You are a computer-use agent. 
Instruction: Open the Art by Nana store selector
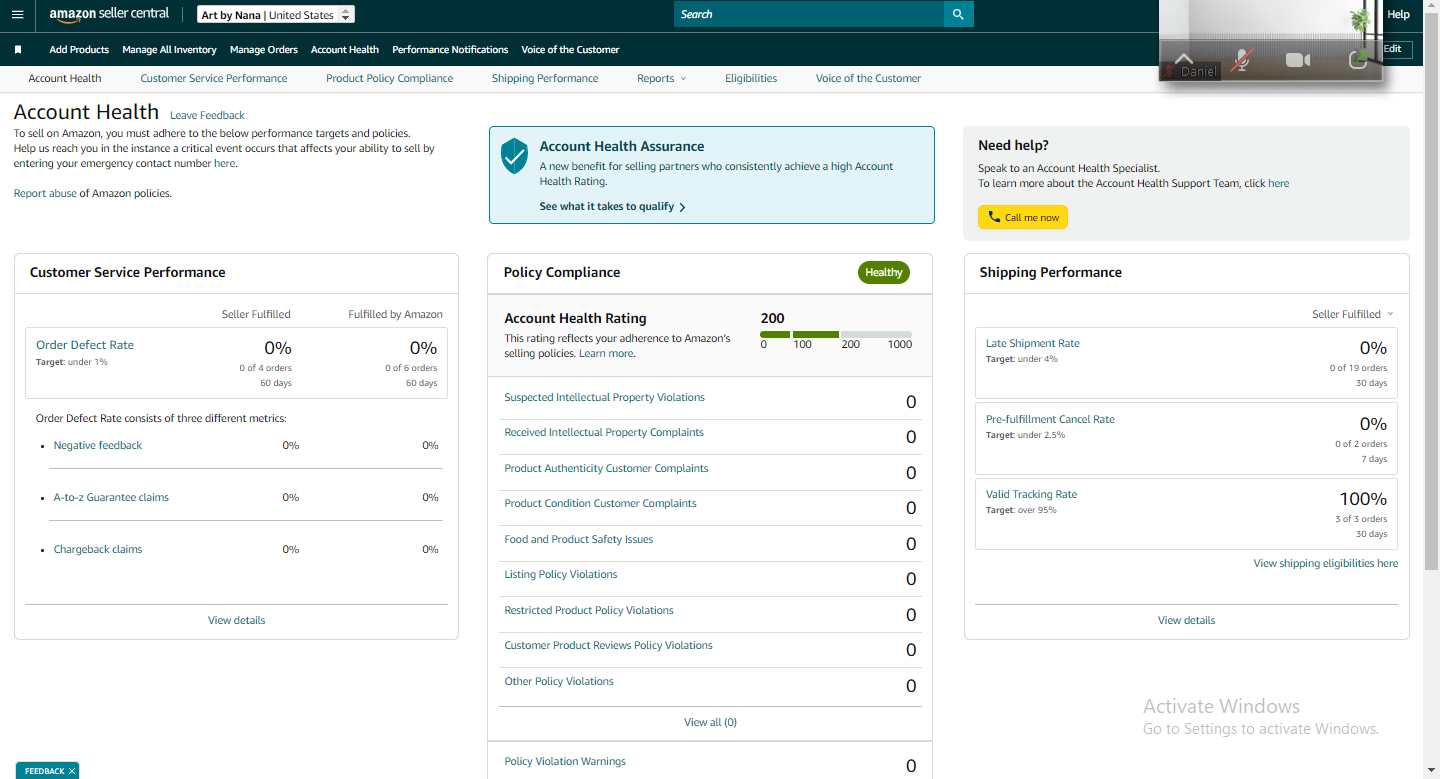point(275,15)
